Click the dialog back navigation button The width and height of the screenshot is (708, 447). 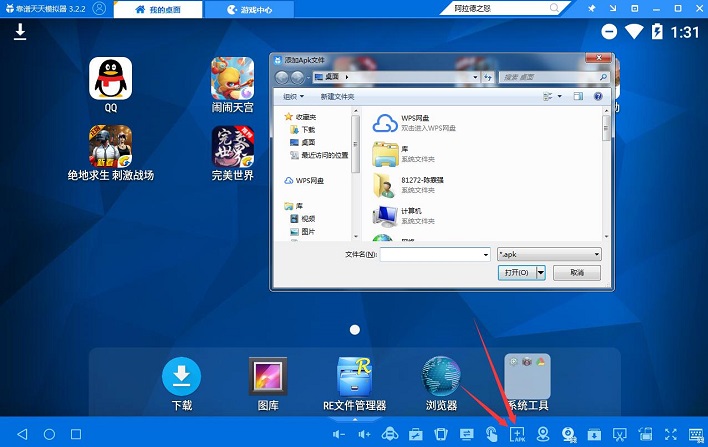(282, 77)
